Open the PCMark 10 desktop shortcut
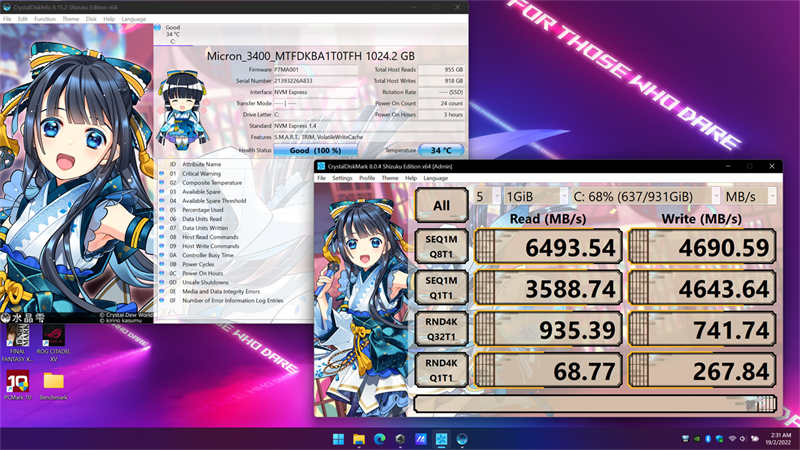This screenshot has height=450, width=800. tap(17, 385)
